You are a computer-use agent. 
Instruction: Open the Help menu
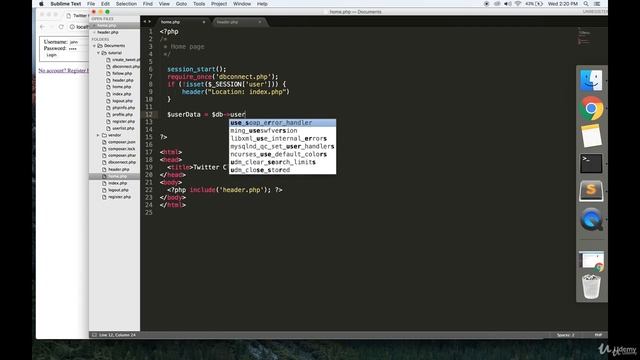tap(262, 4)
